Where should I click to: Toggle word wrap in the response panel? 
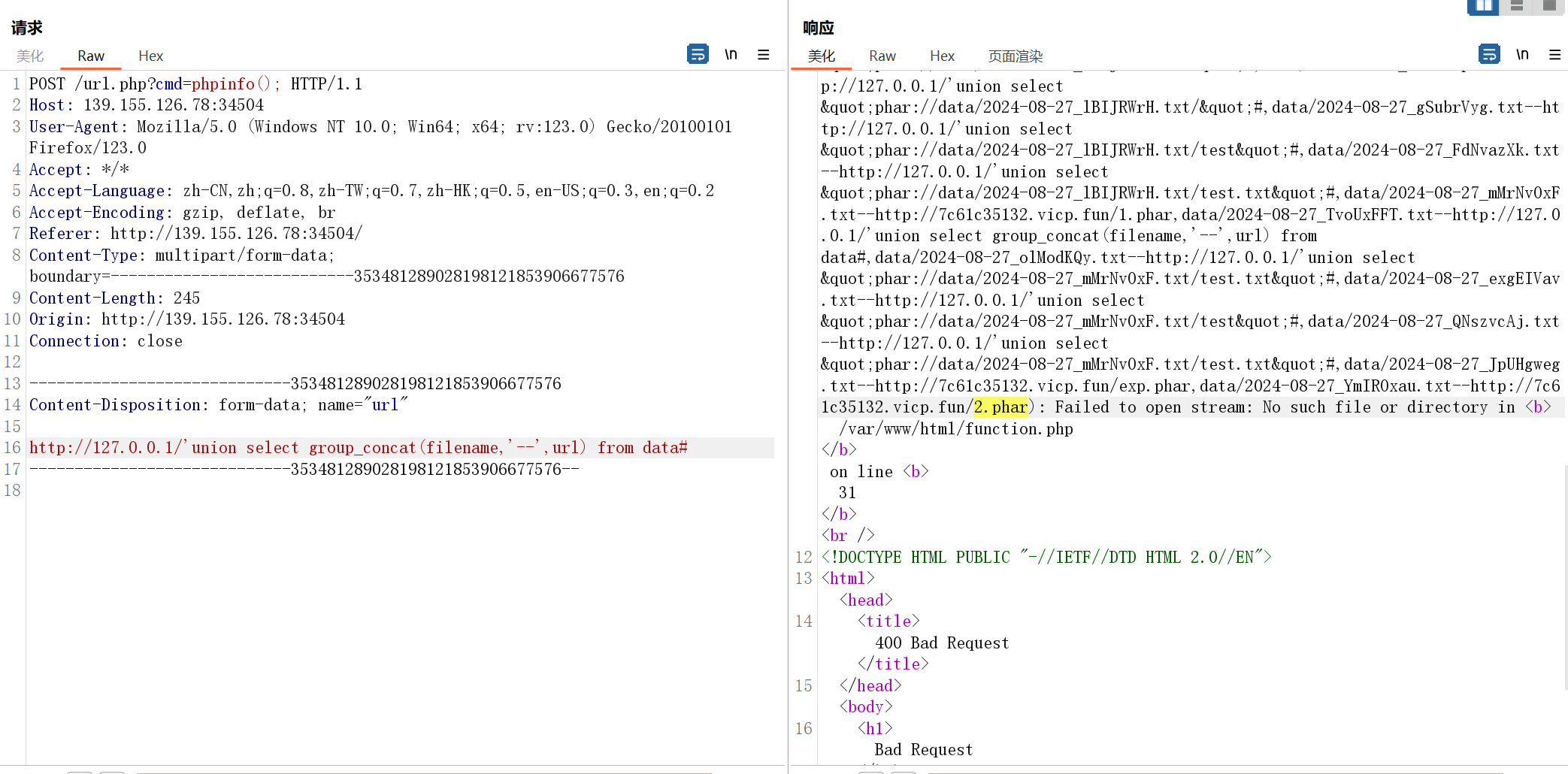[1489, 54]
